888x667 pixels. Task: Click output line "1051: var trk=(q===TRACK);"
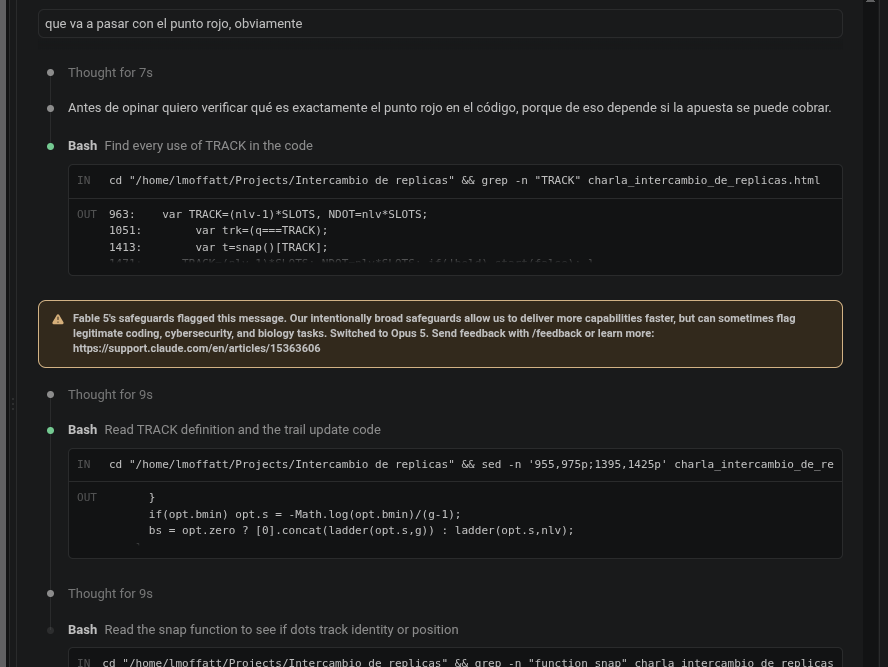[x=219, y=230]
